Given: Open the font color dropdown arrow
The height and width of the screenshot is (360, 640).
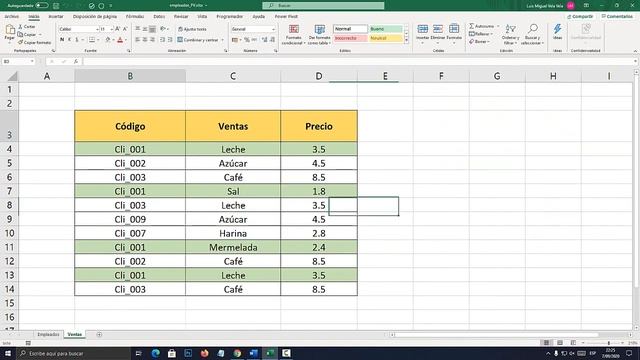Looking at the screenshot, I should [126, 40].
